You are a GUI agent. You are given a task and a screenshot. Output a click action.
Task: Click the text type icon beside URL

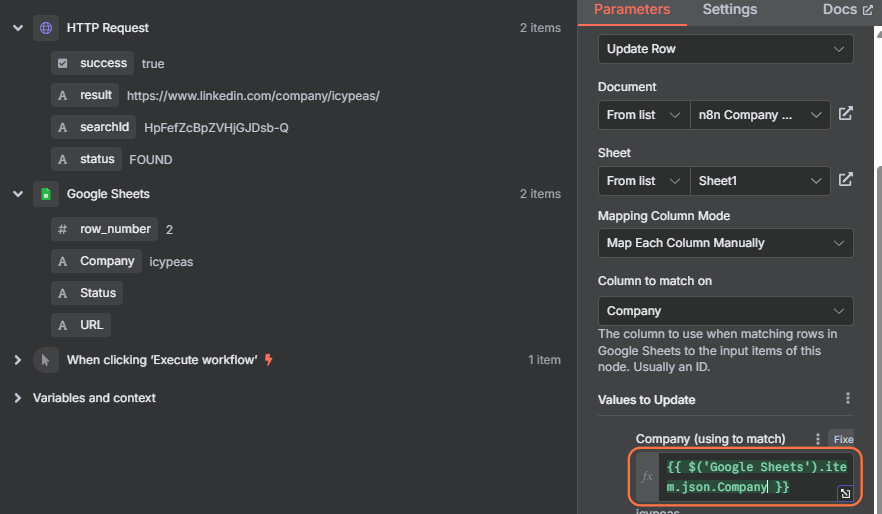coord(62,326)
